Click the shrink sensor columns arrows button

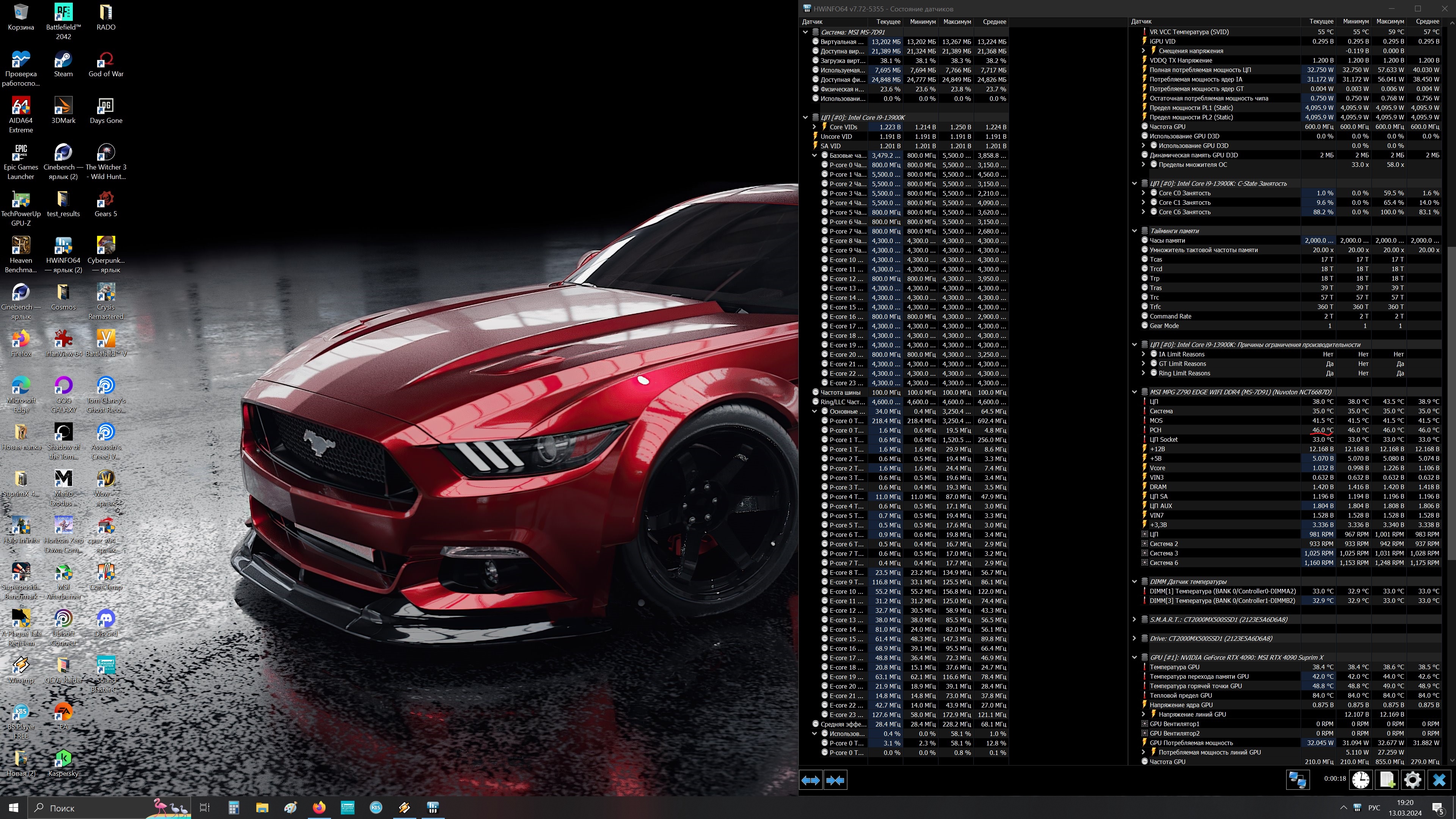click(x=835, y=780)
